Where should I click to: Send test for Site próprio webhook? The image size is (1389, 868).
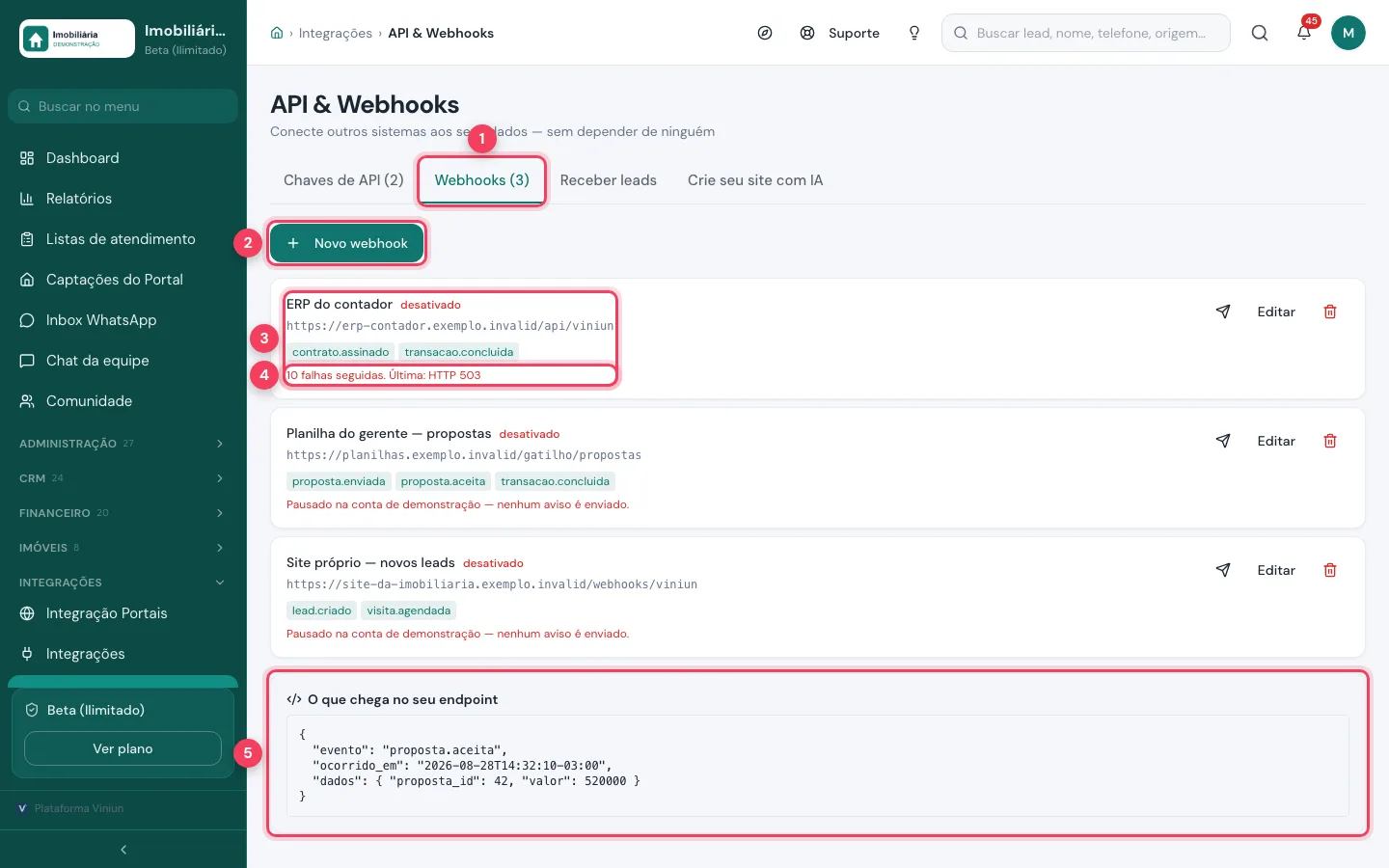click(1223, 570)
